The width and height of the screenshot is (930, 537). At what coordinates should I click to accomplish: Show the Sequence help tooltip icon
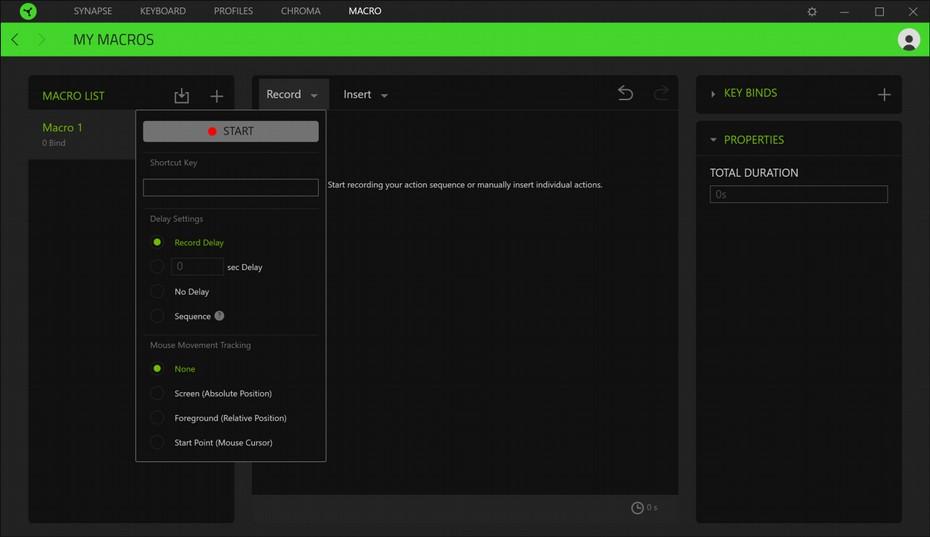(219, 316)
